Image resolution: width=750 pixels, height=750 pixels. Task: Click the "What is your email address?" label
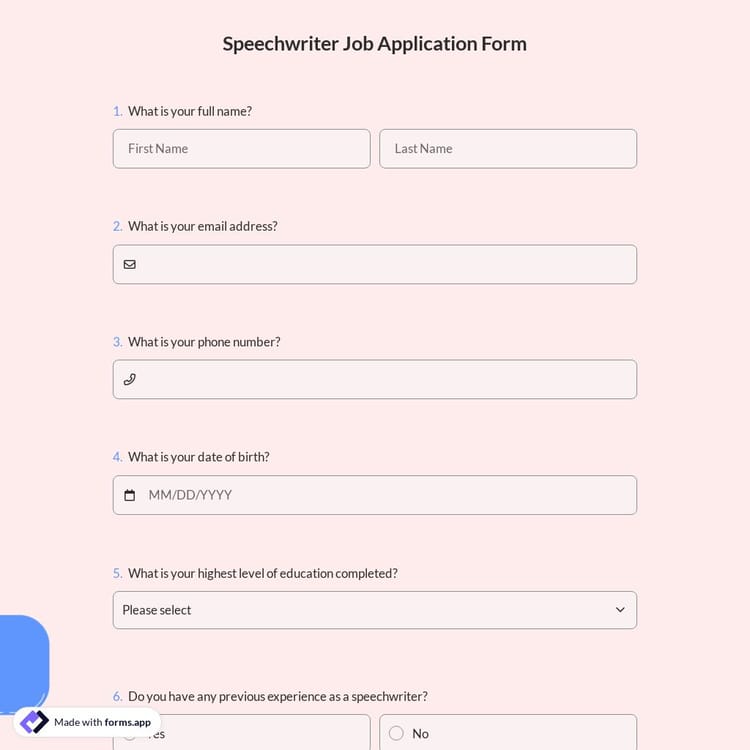[x=203, y=226]
